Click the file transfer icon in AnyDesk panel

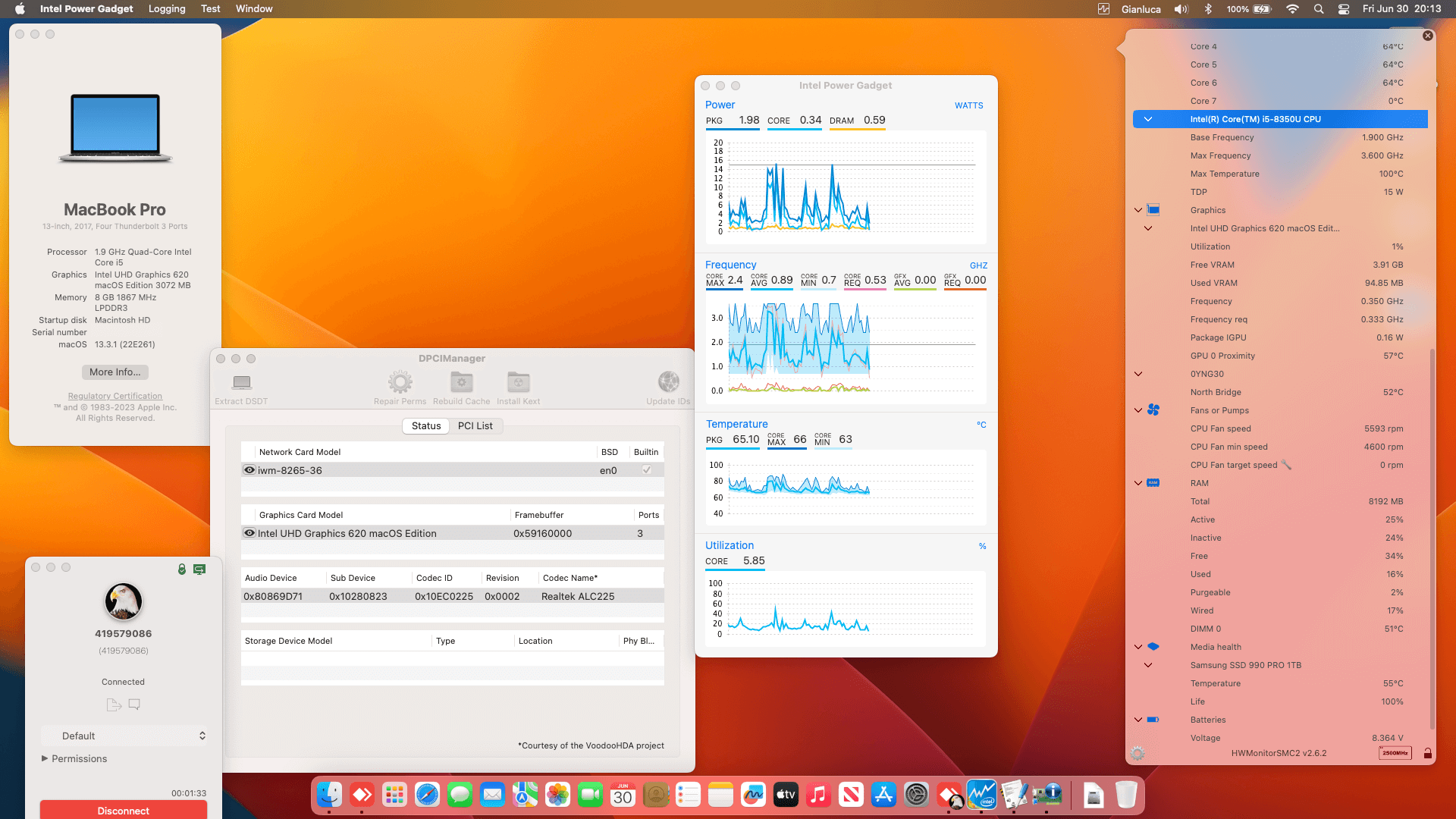click(x=114, y=704)
